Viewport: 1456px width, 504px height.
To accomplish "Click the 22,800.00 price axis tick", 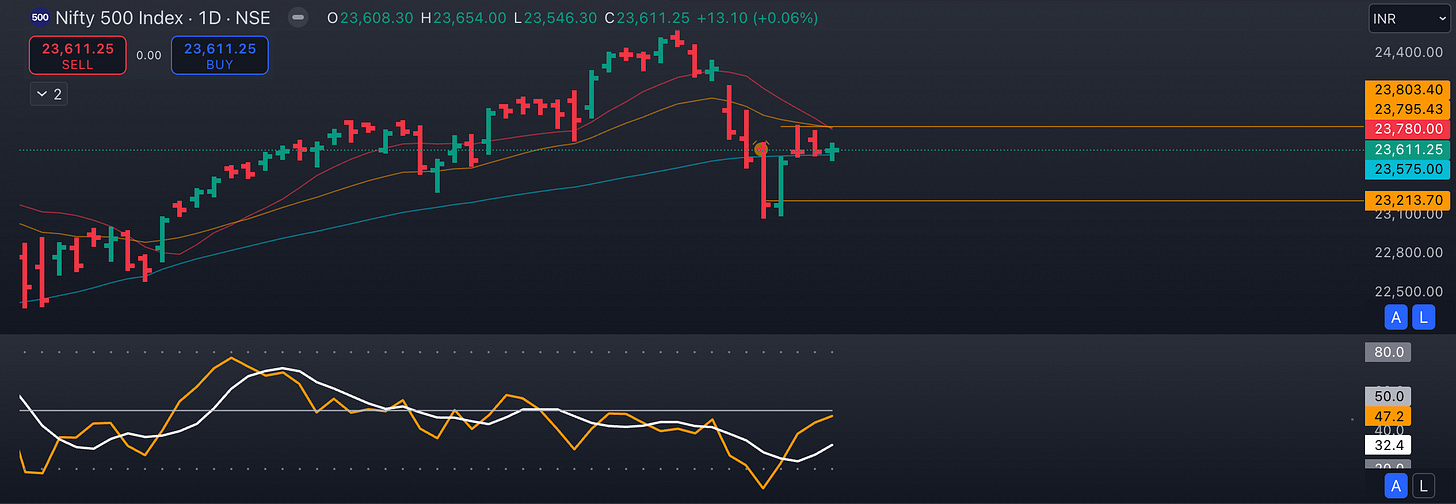I will coord(1410,252).
